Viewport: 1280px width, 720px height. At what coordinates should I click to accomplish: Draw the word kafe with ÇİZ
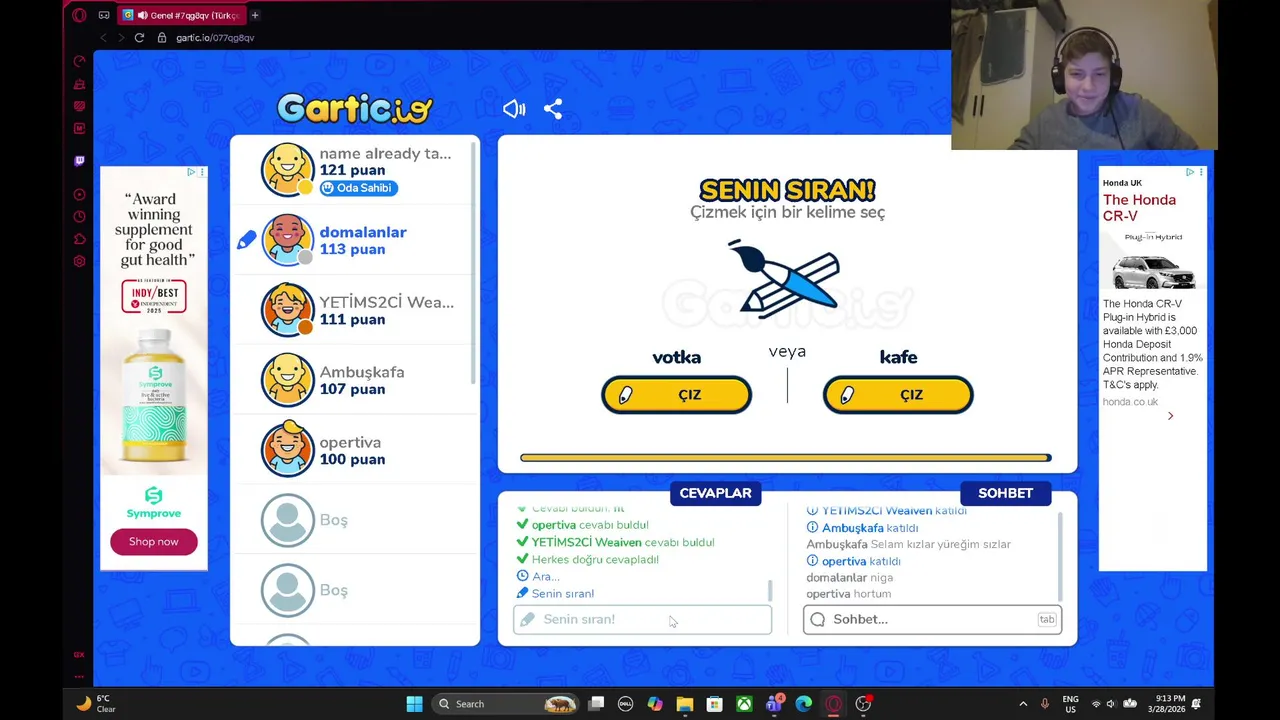[x=898, y=395]
